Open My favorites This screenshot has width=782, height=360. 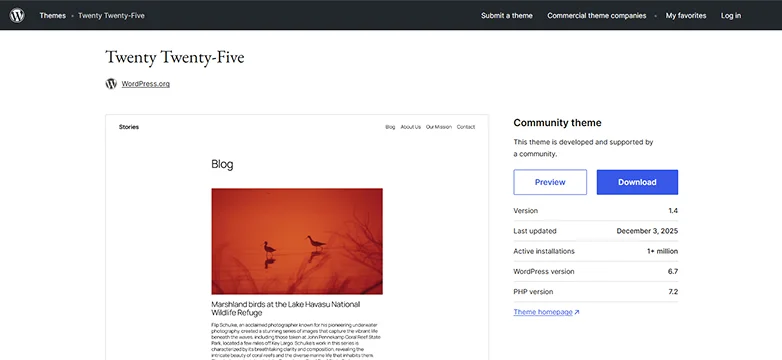pyautogui.click(x=686, y=15)
